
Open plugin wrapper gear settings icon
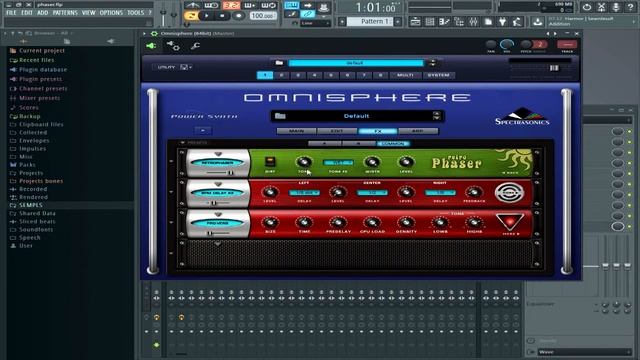[x=173, y=46]
